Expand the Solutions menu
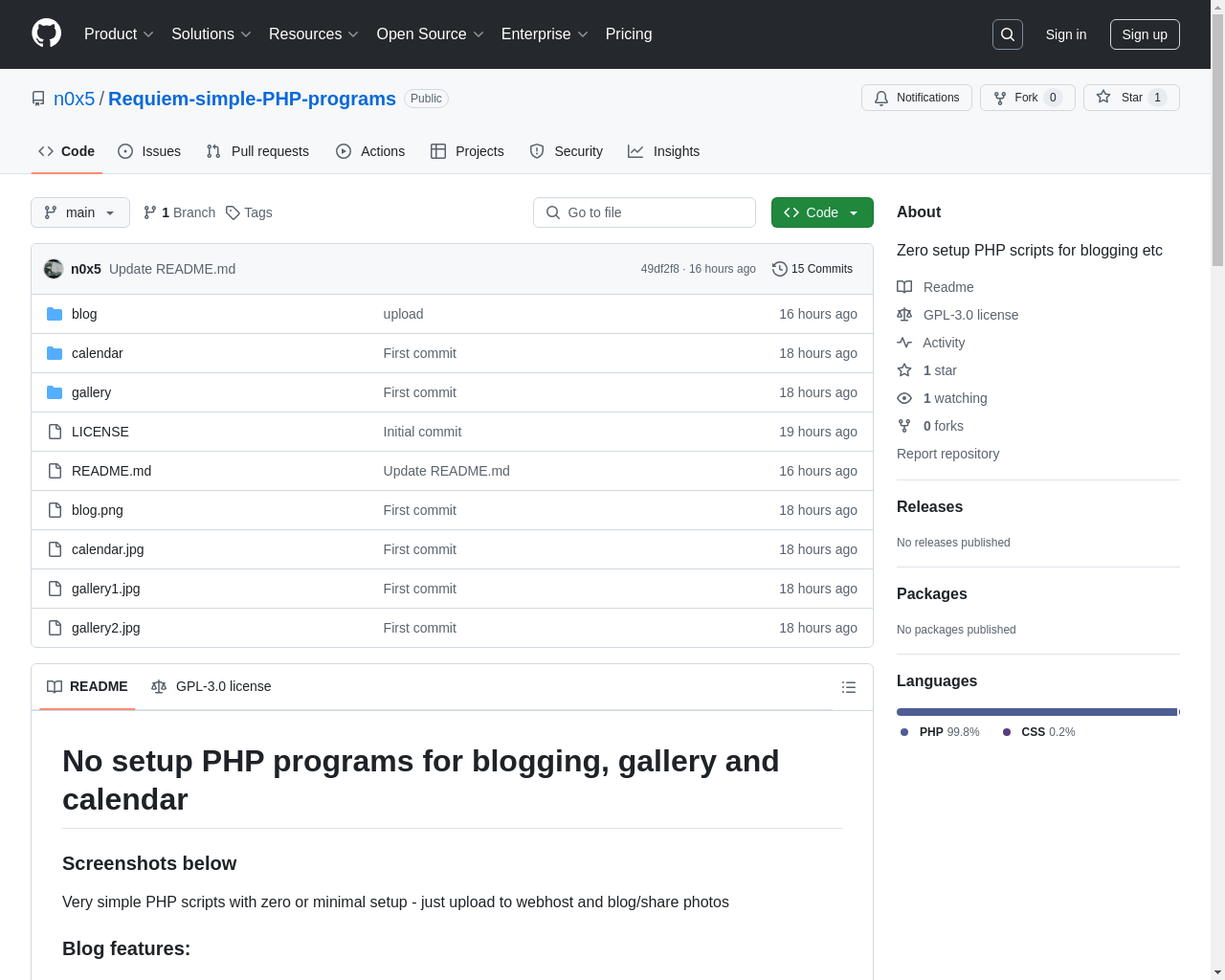Image resolution: width=1225 pixels, height=980 pixels. click(212, 34)
